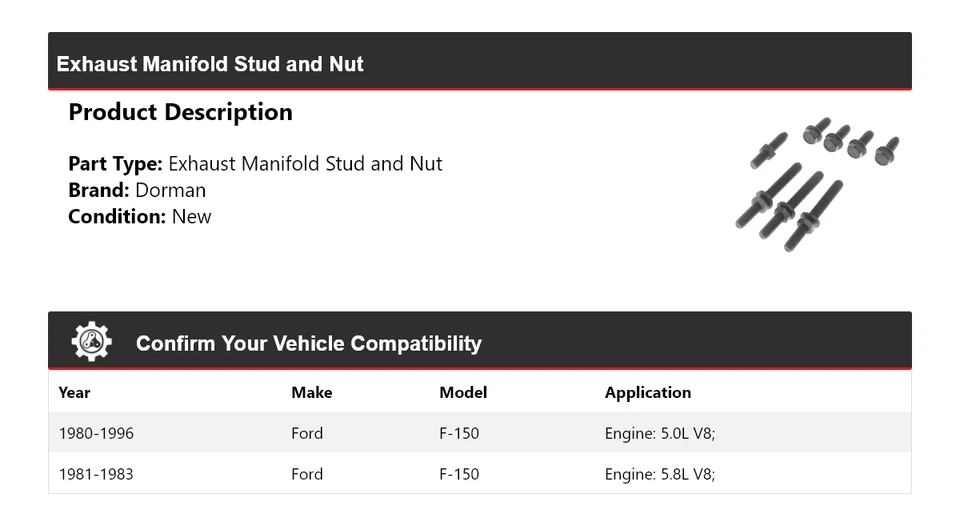Click F-150 in the second row
This screenshot has height=526, width=960.
pos(459,474)
